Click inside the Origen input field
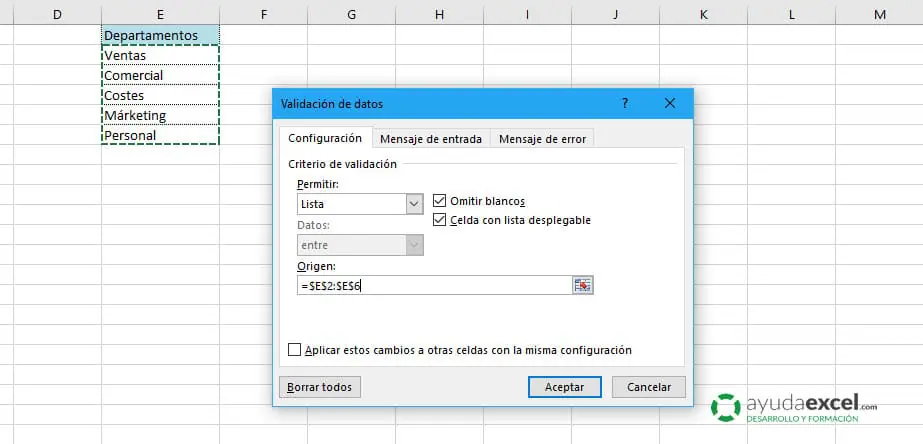 (434, 286)
